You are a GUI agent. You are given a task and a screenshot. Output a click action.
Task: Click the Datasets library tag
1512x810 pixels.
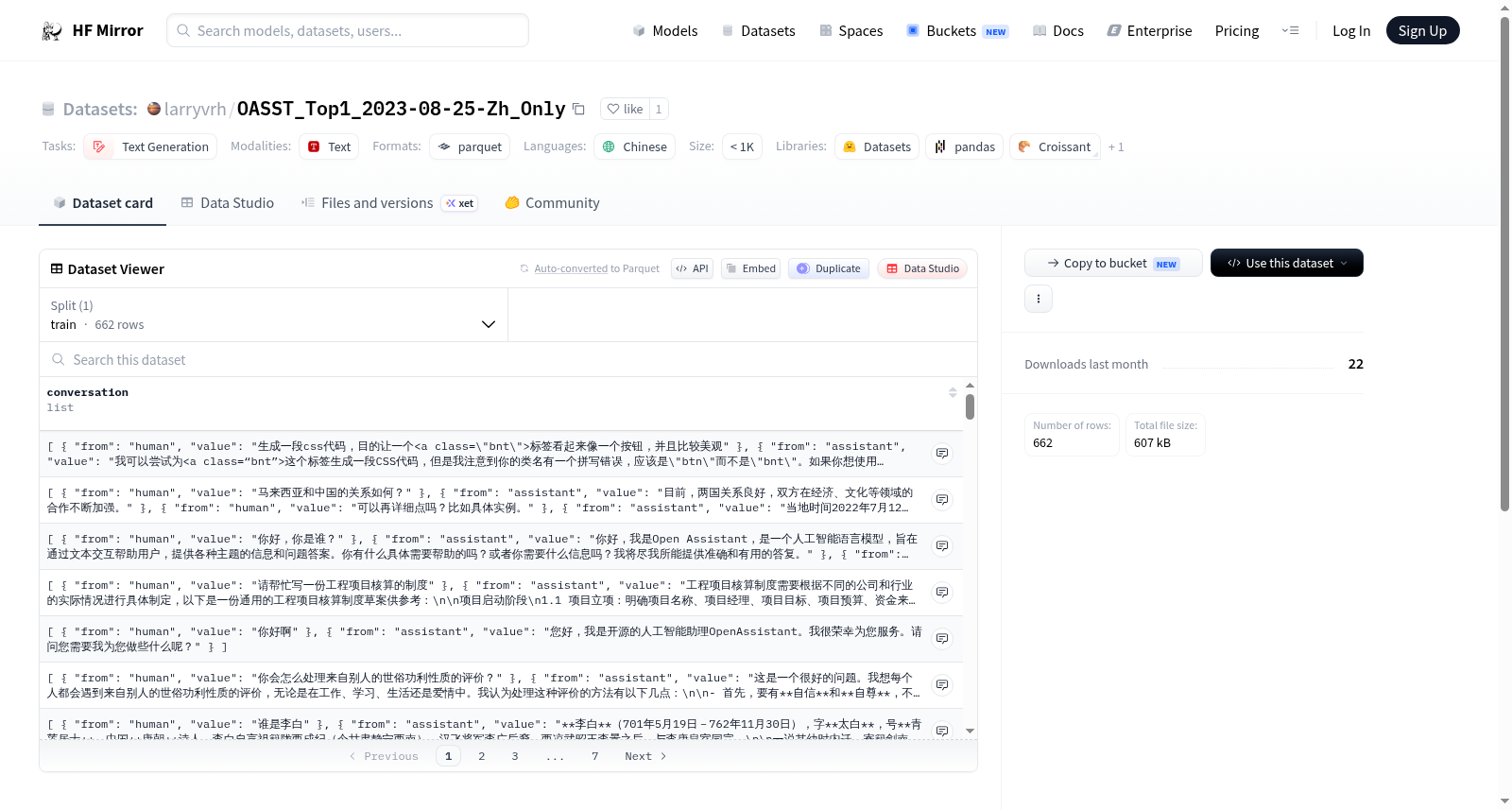[877, 146]
